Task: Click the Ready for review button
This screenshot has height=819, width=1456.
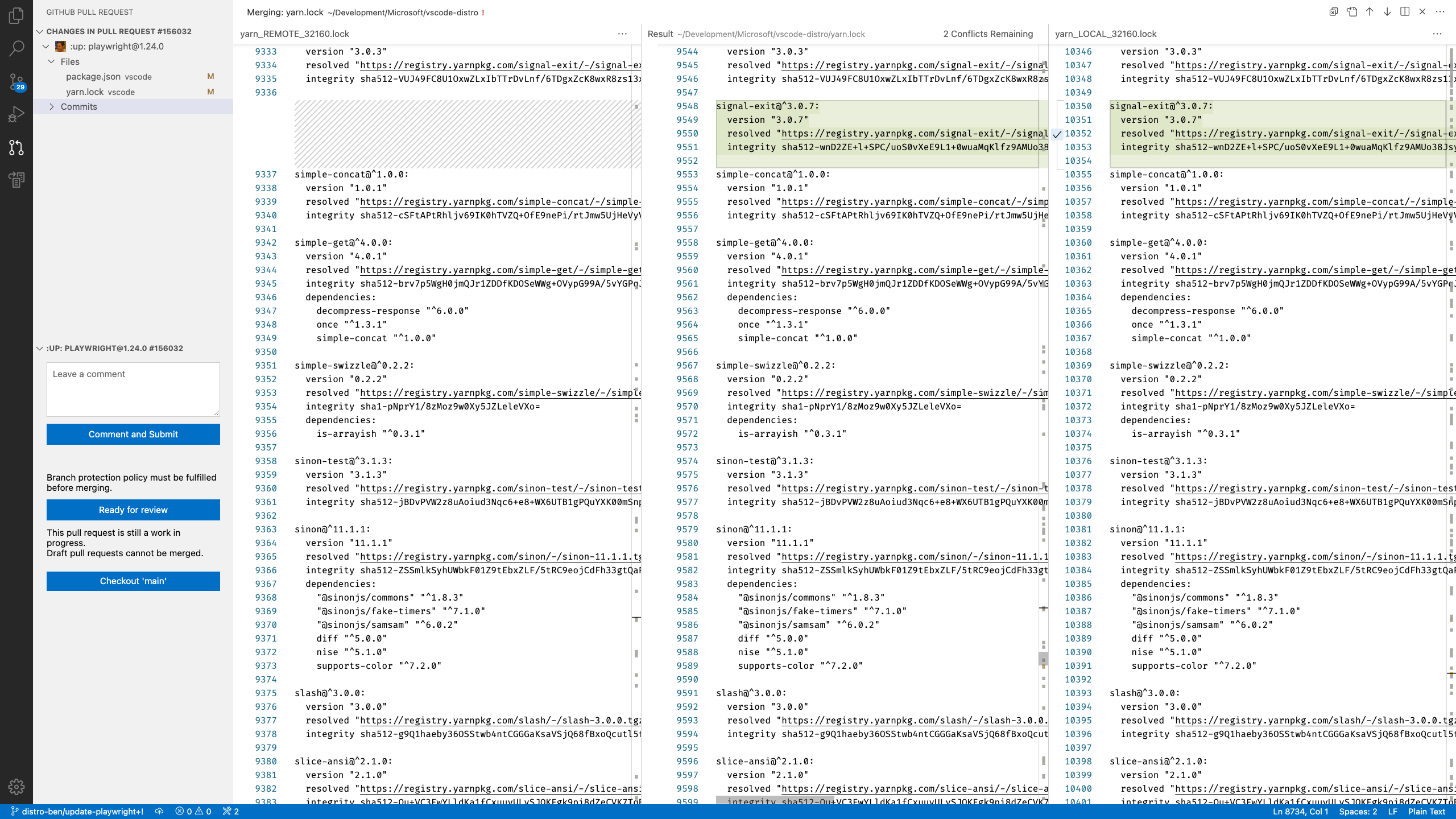Action: (133, 510)
